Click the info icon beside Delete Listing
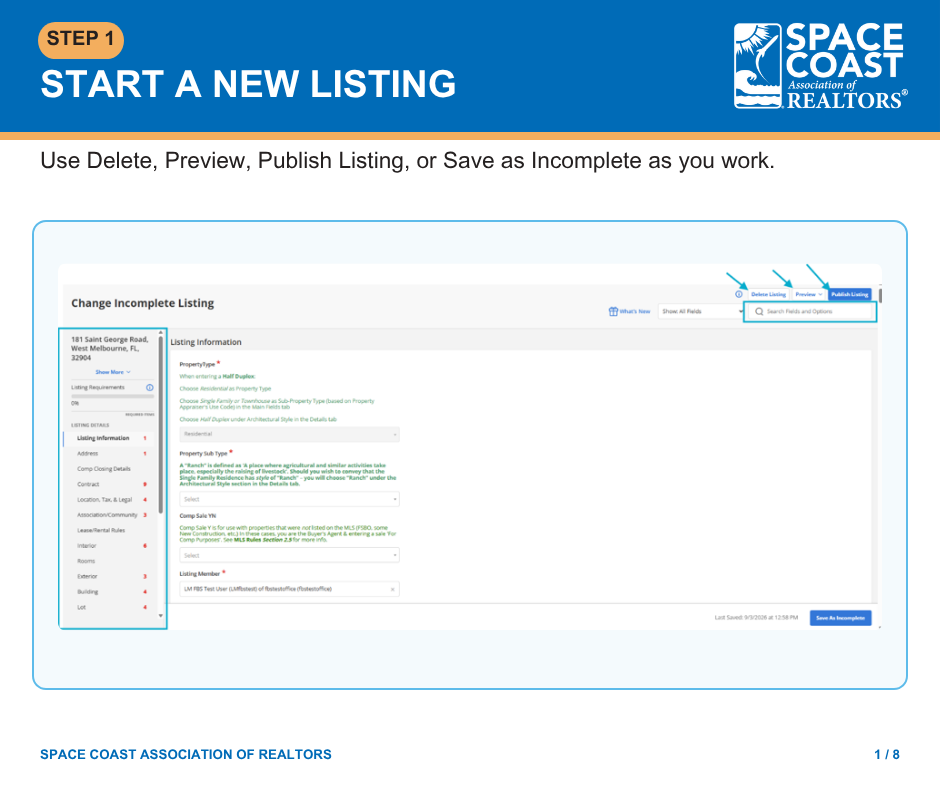The height and width of the screenshot is (788, 940). click(x=739, y=294)
